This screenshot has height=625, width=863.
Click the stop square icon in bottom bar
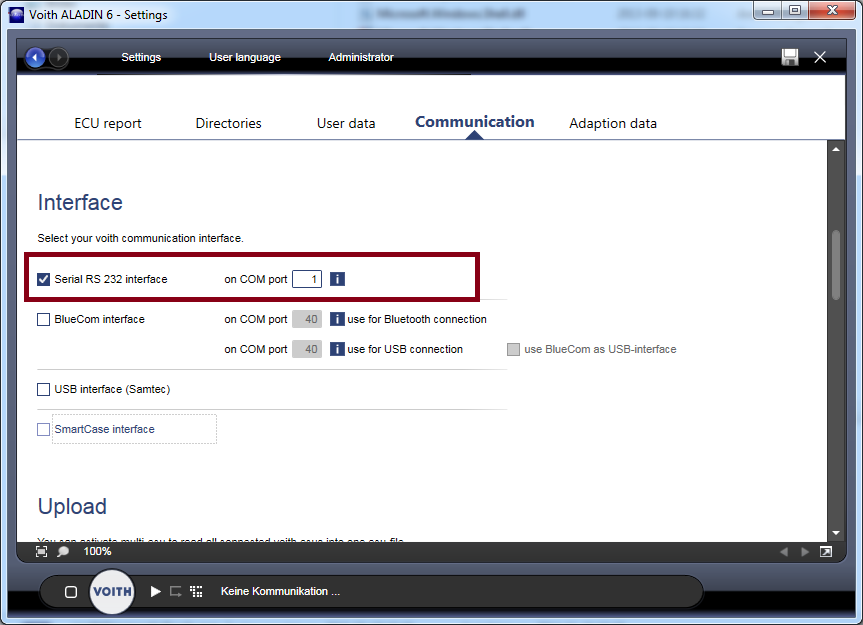(71, 592)
